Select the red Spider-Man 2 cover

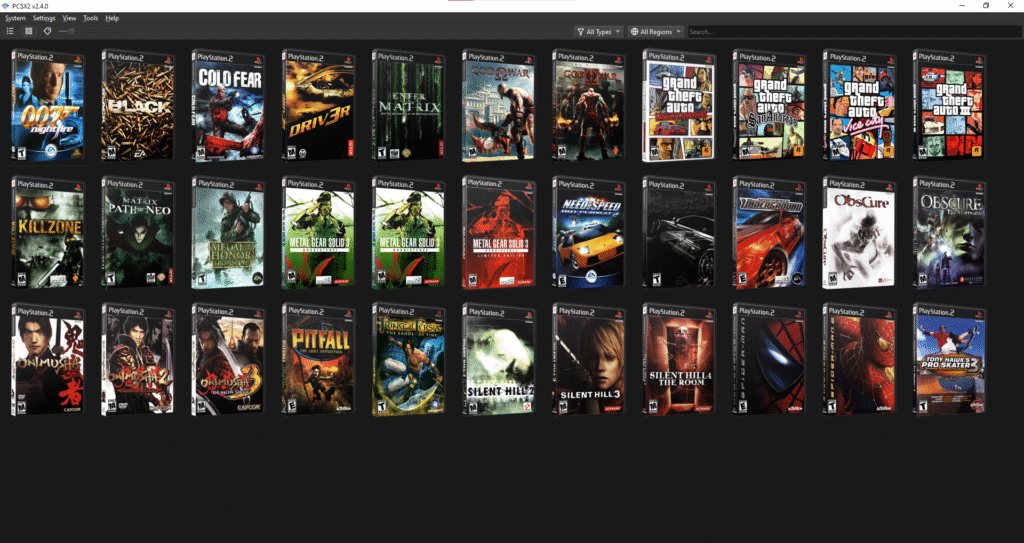pyautogui.click(x=859, y=360)
